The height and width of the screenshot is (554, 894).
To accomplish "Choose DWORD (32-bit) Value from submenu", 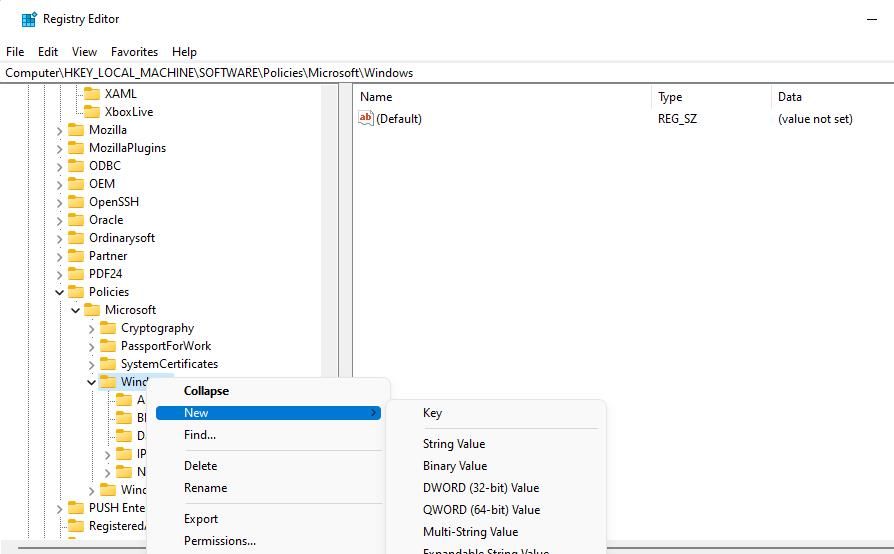I will pyautogui.click(x=480, y=488).
